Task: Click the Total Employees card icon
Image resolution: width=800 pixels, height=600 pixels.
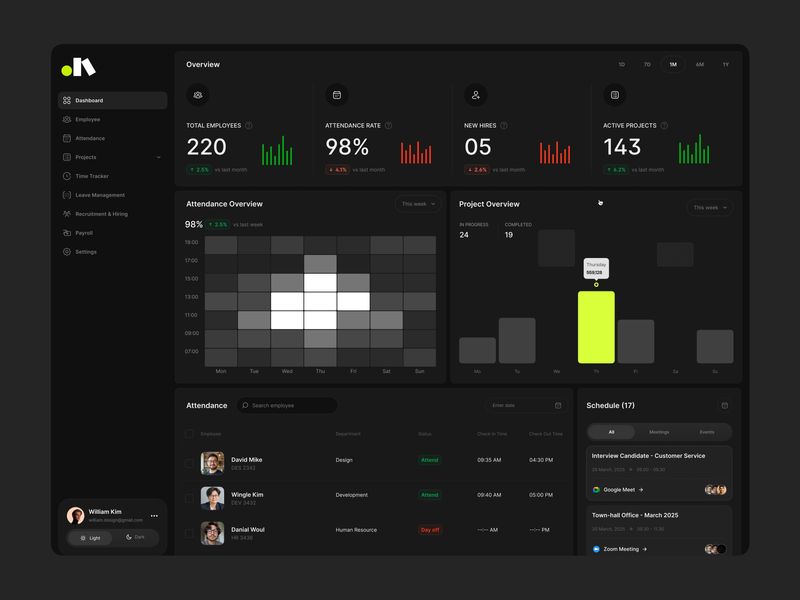Action: pyautogui.click(x=196, y=96)
